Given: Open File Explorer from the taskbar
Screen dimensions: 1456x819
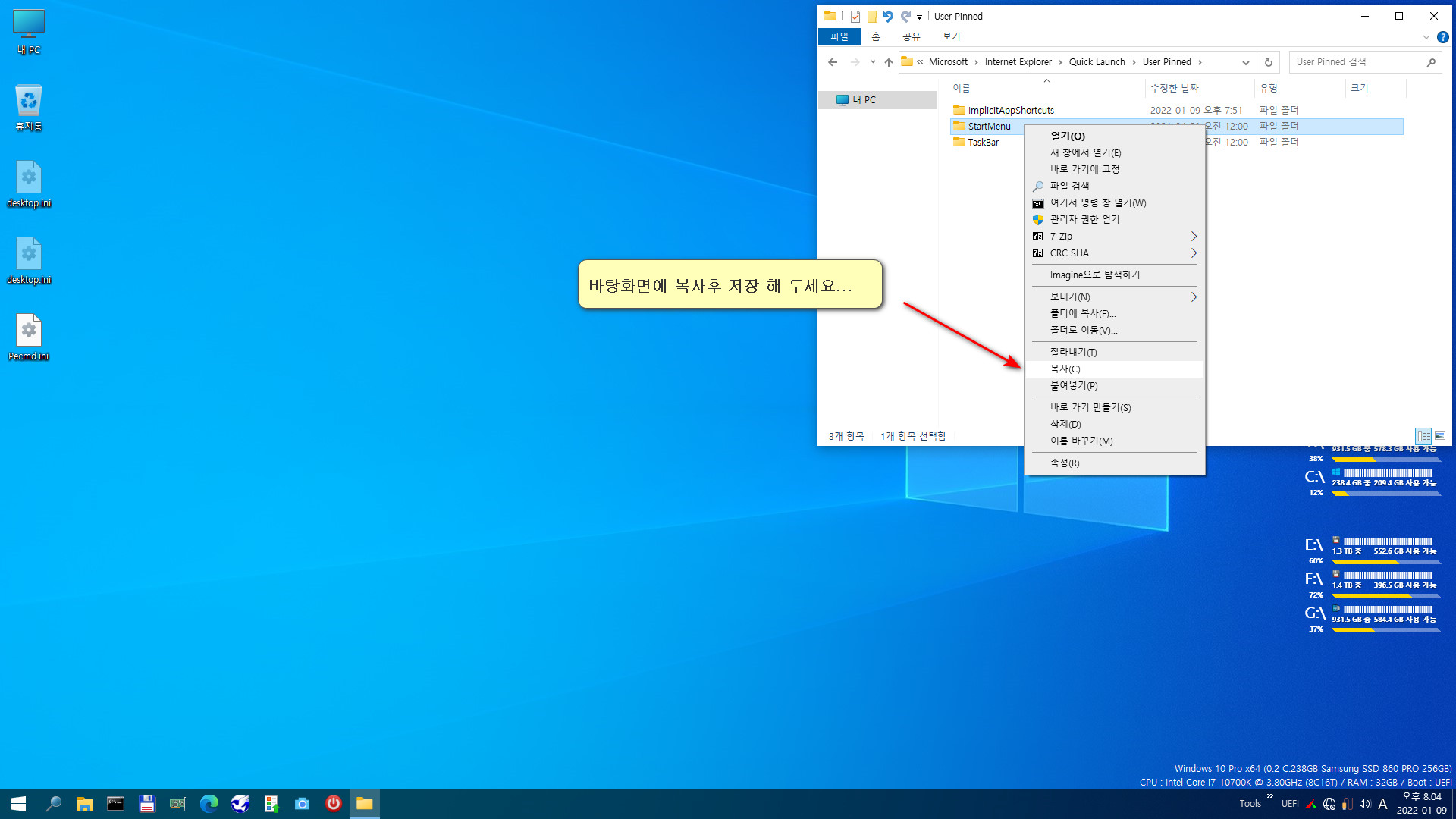Looking at the screenshot, I should 84,804.
